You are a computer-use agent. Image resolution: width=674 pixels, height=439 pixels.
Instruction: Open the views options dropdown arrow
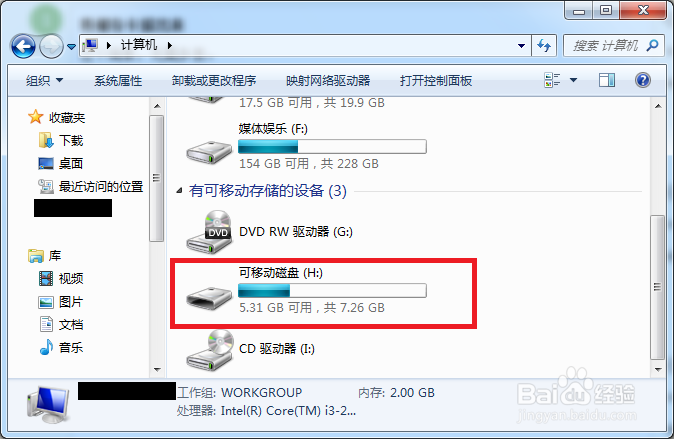[573, 80]
